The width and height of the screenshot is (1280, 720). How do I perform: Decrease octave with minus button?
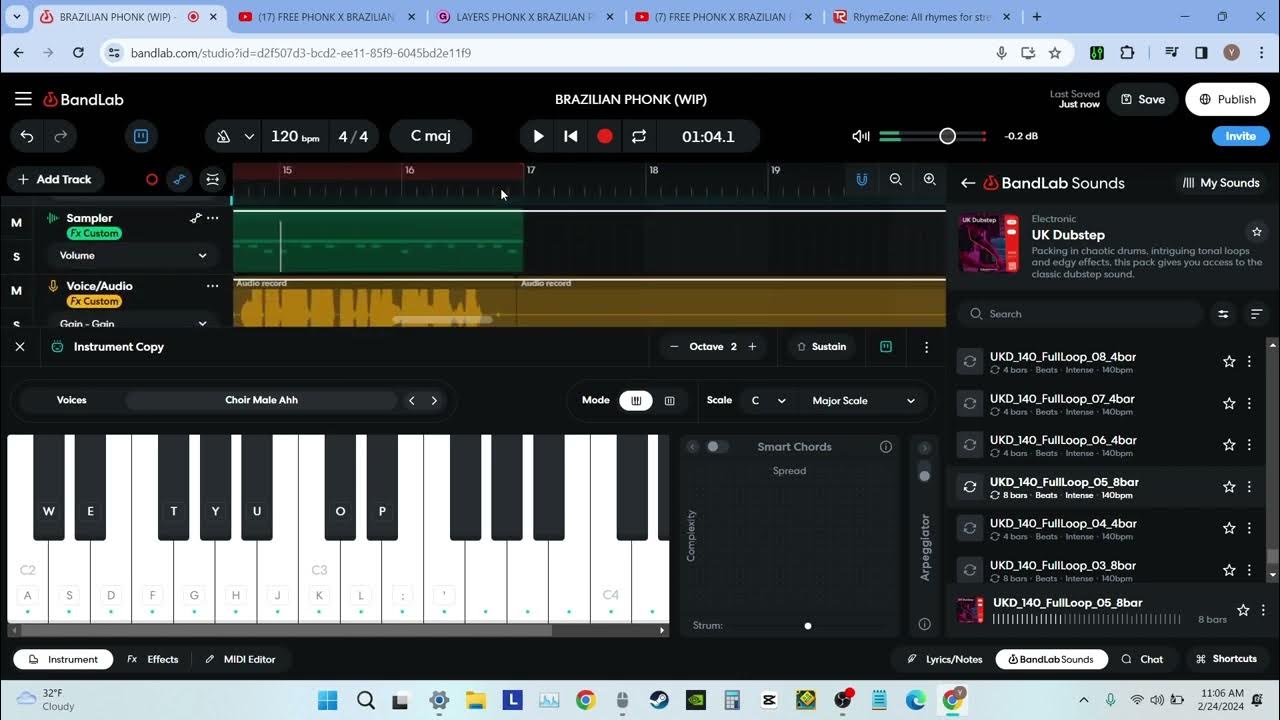[x=674, y=347]
